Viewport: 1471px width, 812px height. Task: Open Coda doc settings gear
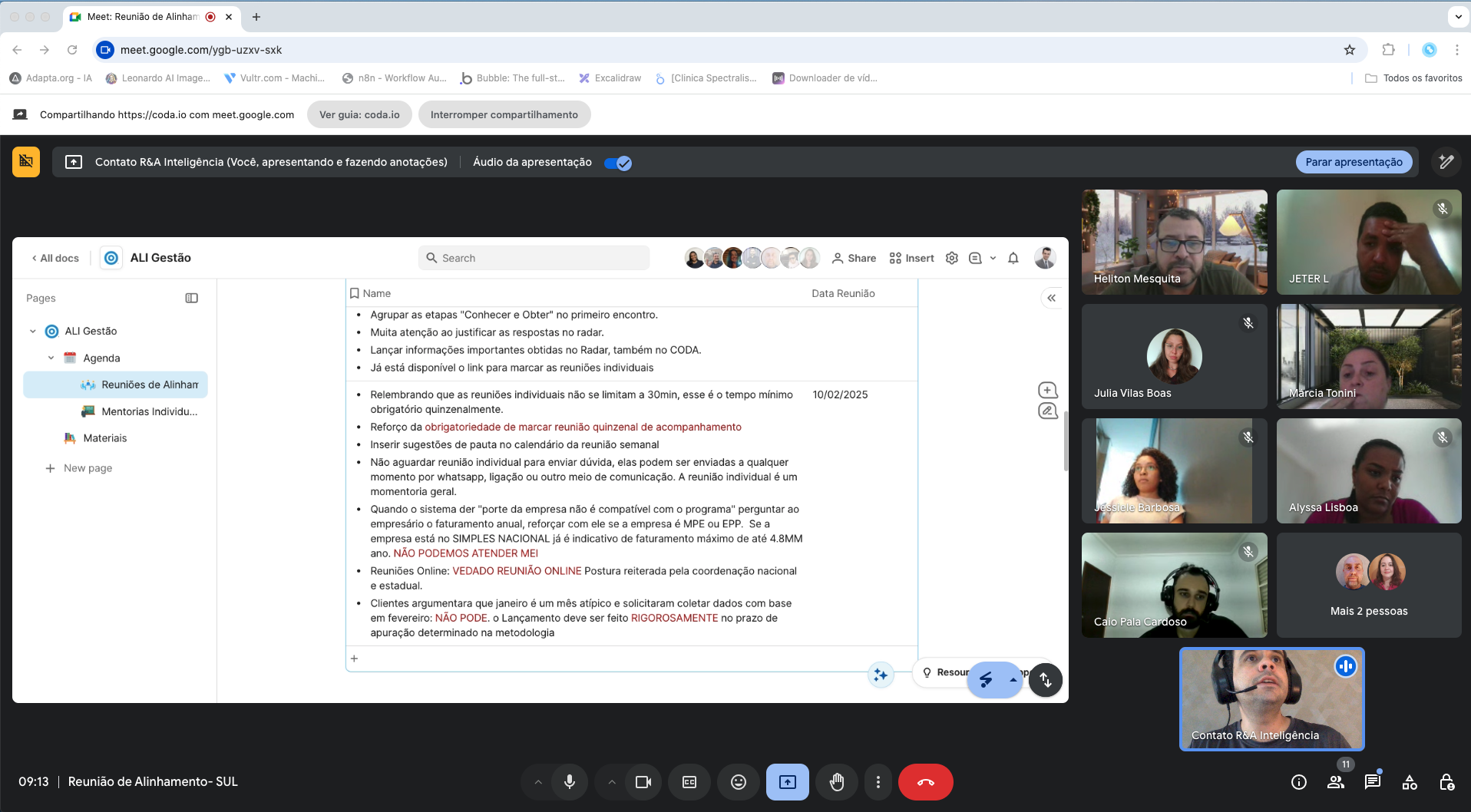(952, 258)
